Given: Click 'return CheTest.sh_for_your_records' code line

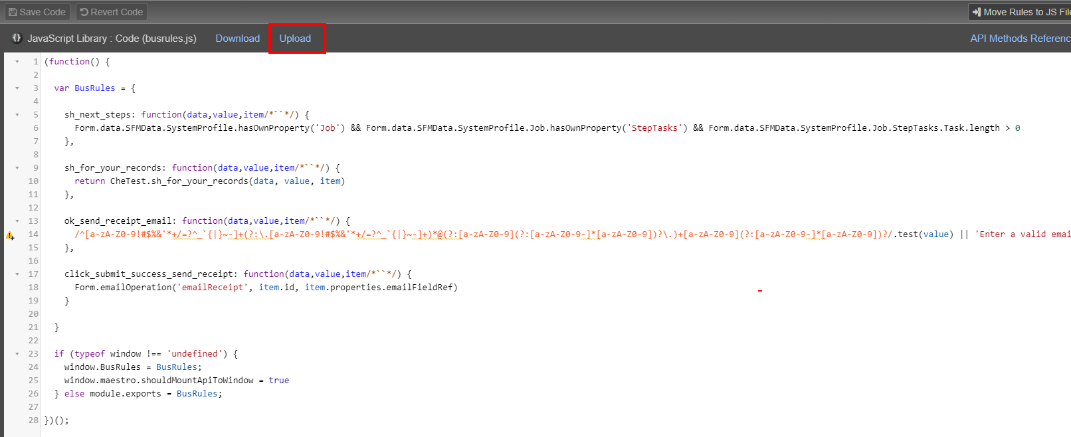Looking at the screenshot, I should 210,181.
